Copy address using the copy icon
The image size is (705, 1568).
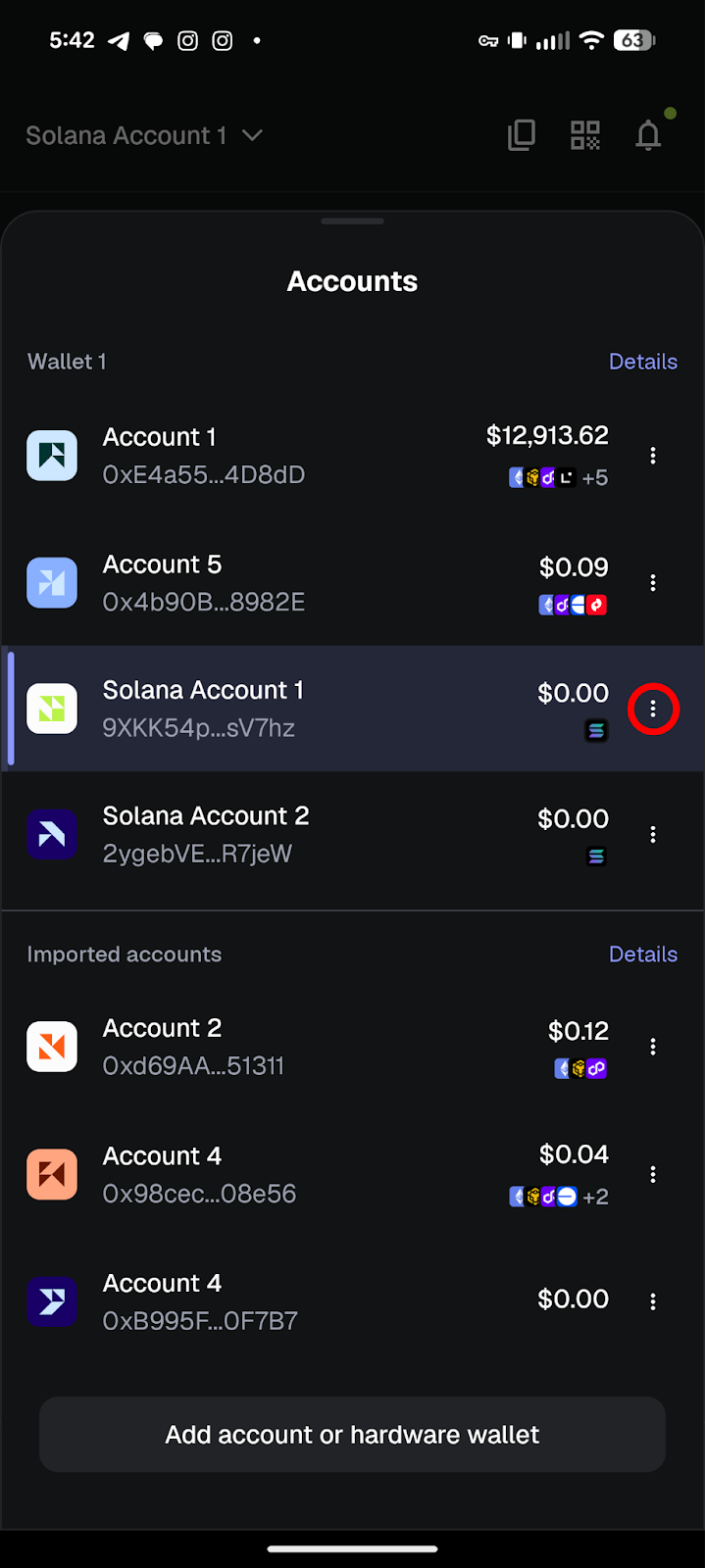[522, 135]
